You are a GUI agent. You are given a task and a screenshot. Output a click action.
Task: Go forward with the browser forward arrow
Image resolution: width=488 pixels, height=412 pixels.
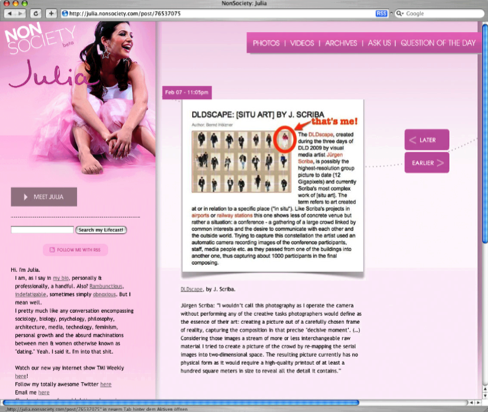click(x=21, y=14)
